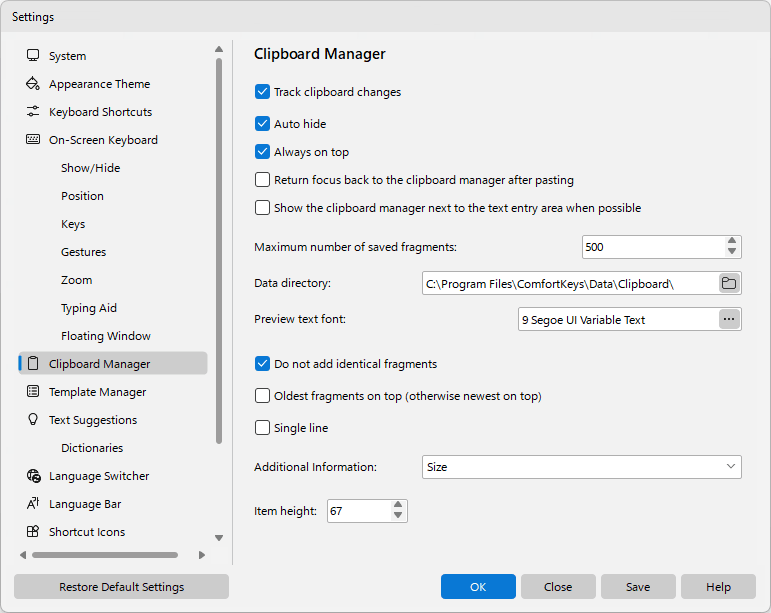Open font picker with ellipsis button
This screenshot has height=613, width=771.
[x=729, y=319]
